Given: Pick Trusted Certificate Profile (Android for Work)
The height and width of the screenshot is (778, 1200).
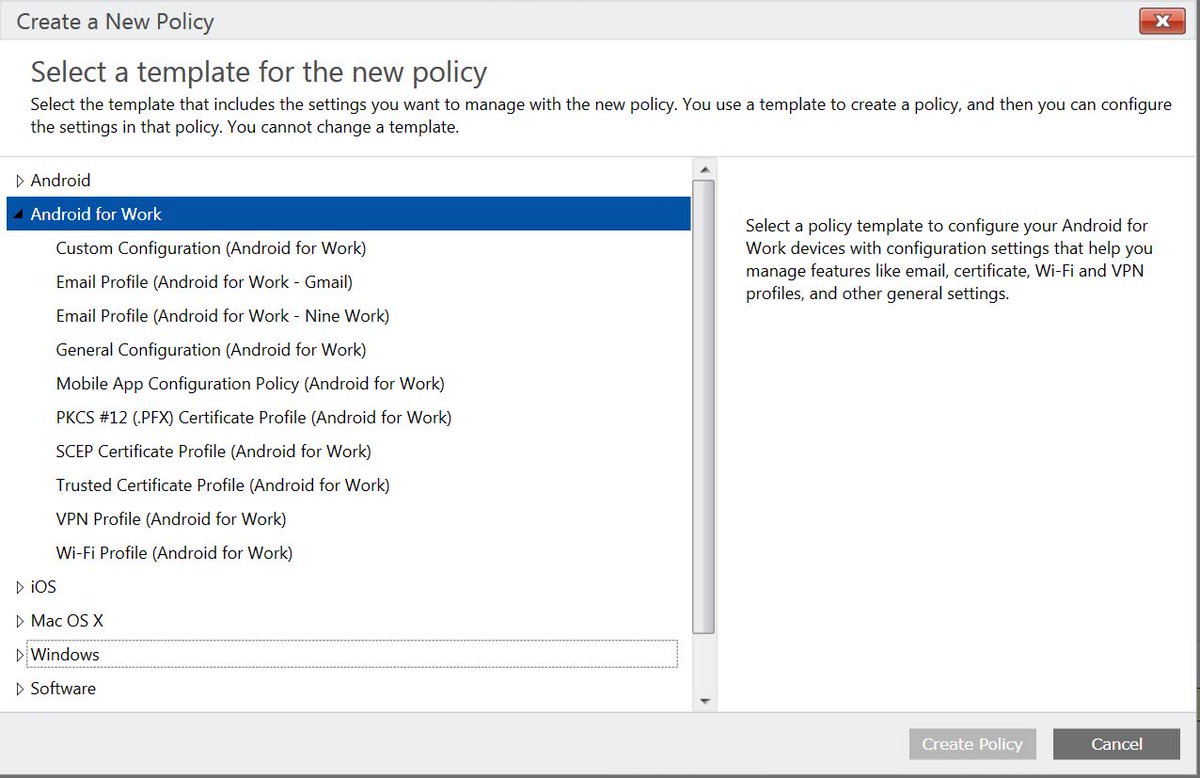Looking at the screenshot, I should click(223, 485).
